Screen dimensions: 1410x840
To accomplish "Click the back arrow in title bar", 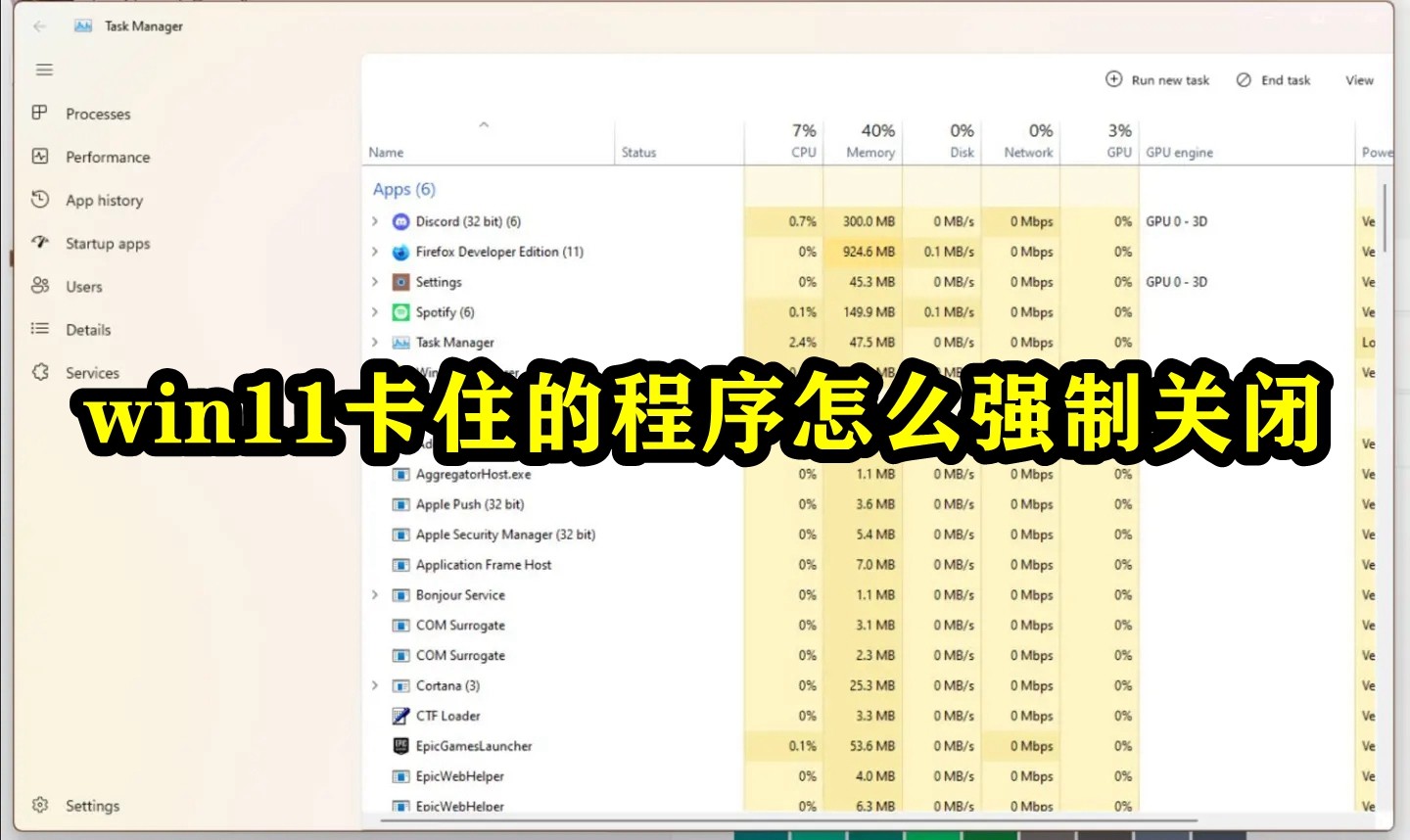I will pos(40,26).
